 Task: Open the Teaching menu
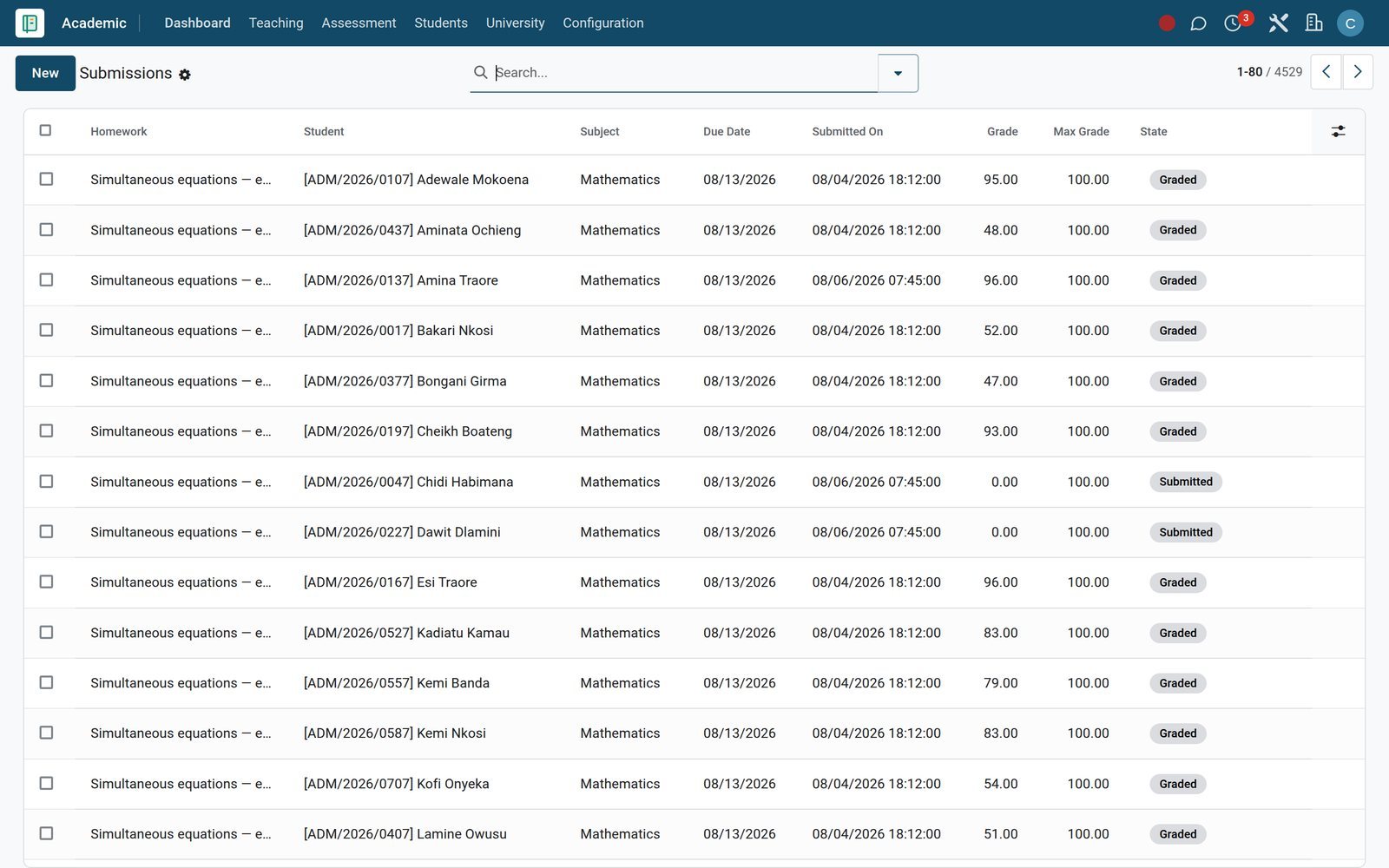276,23
